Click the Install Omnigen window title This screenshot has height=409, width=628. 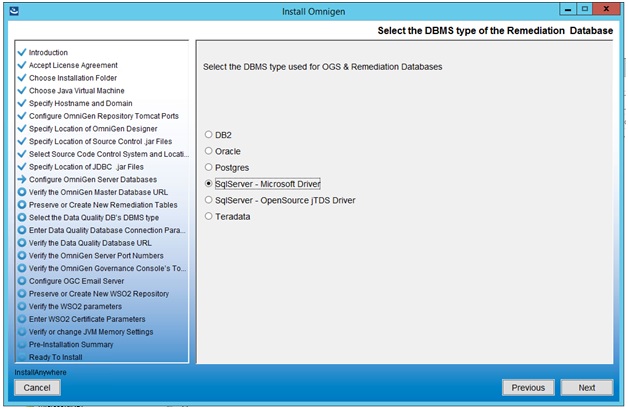pos(313,12)
